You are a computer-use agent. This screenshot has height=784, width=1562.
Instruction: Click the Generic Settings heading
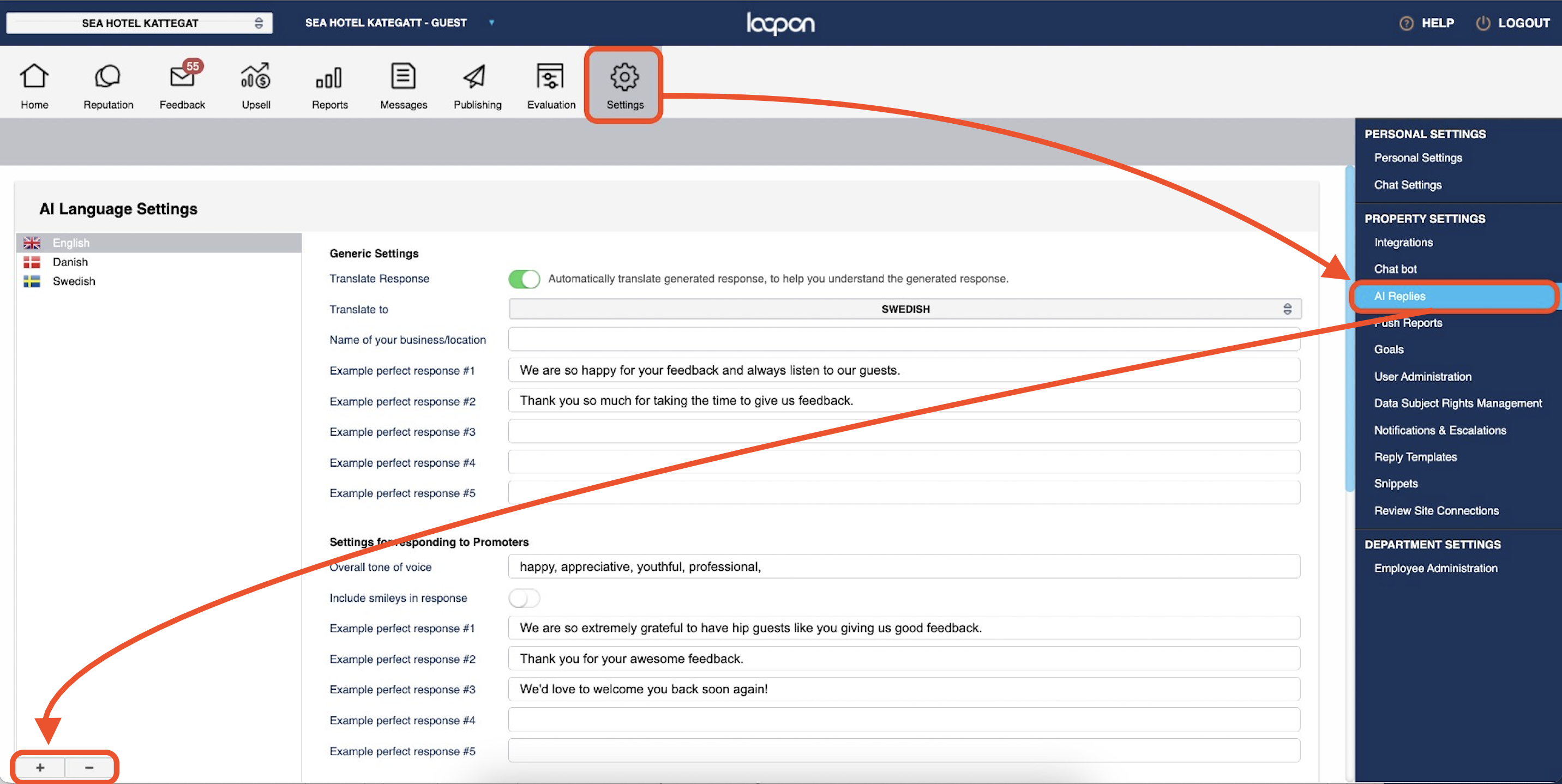pyautogui.click(x=374, y=254)
